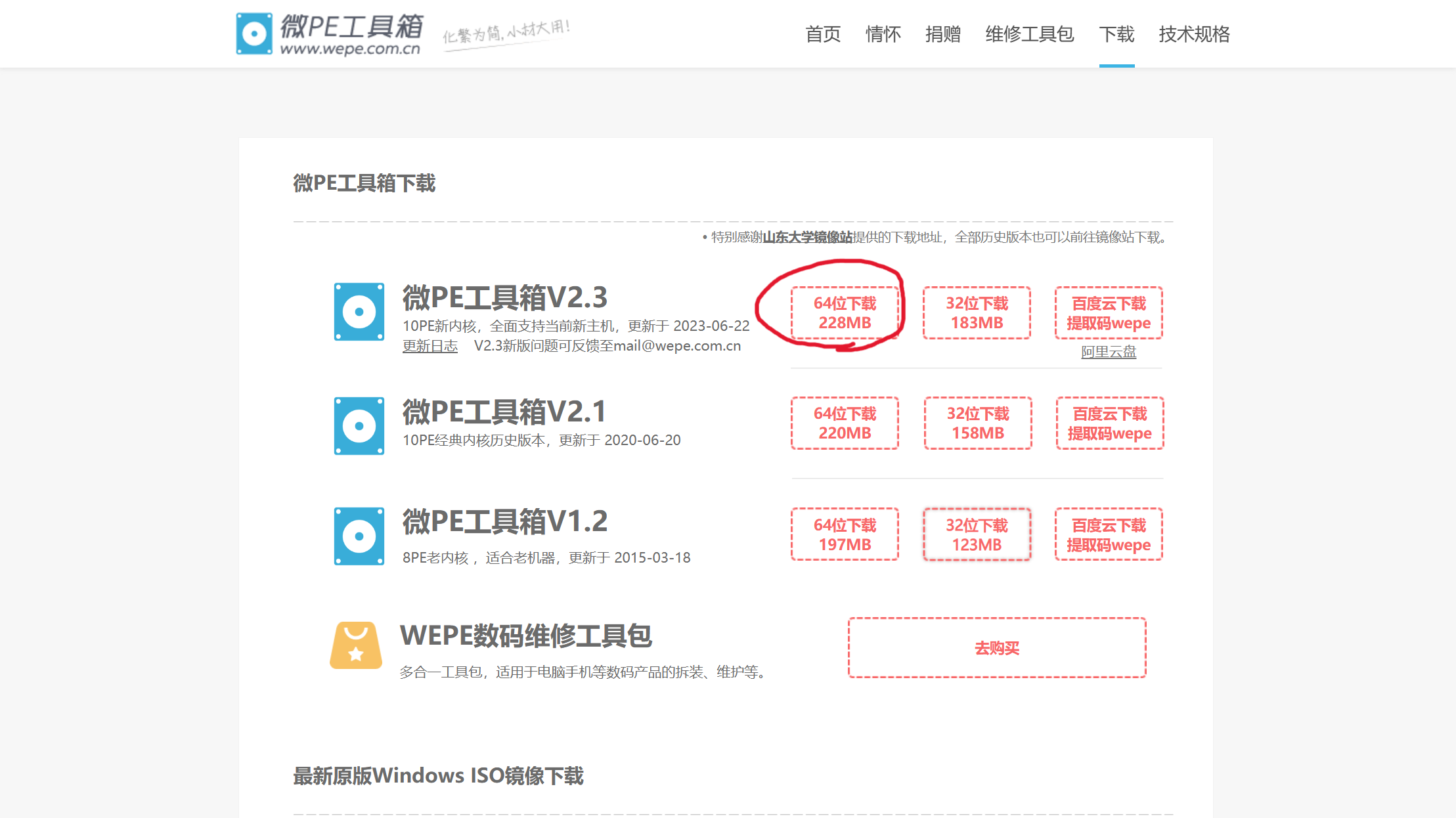Open V1.2 百度云下载 button
Viewport: 1456px width, 818px height.
tap(1109, 534)
